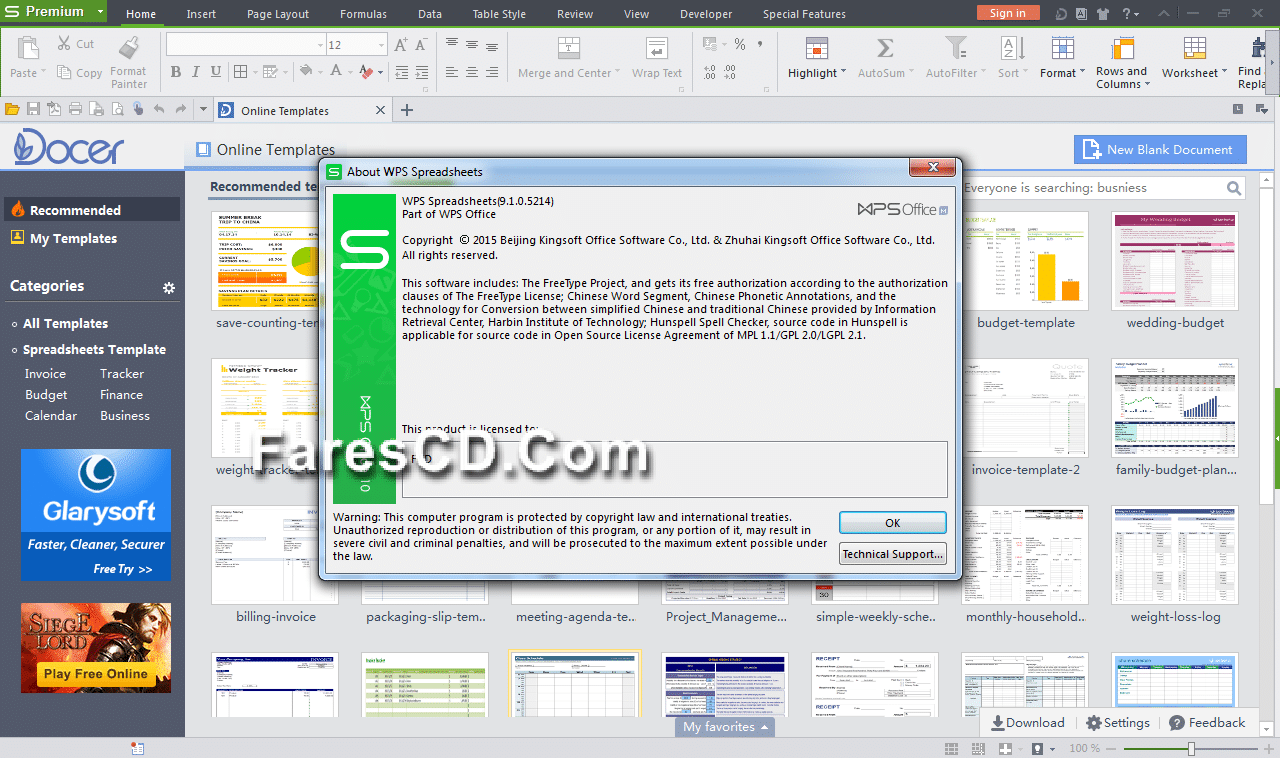Click the AutoSum sigma icon
1280x758 pixels.
pyautogui.click(x=884, y=48)
